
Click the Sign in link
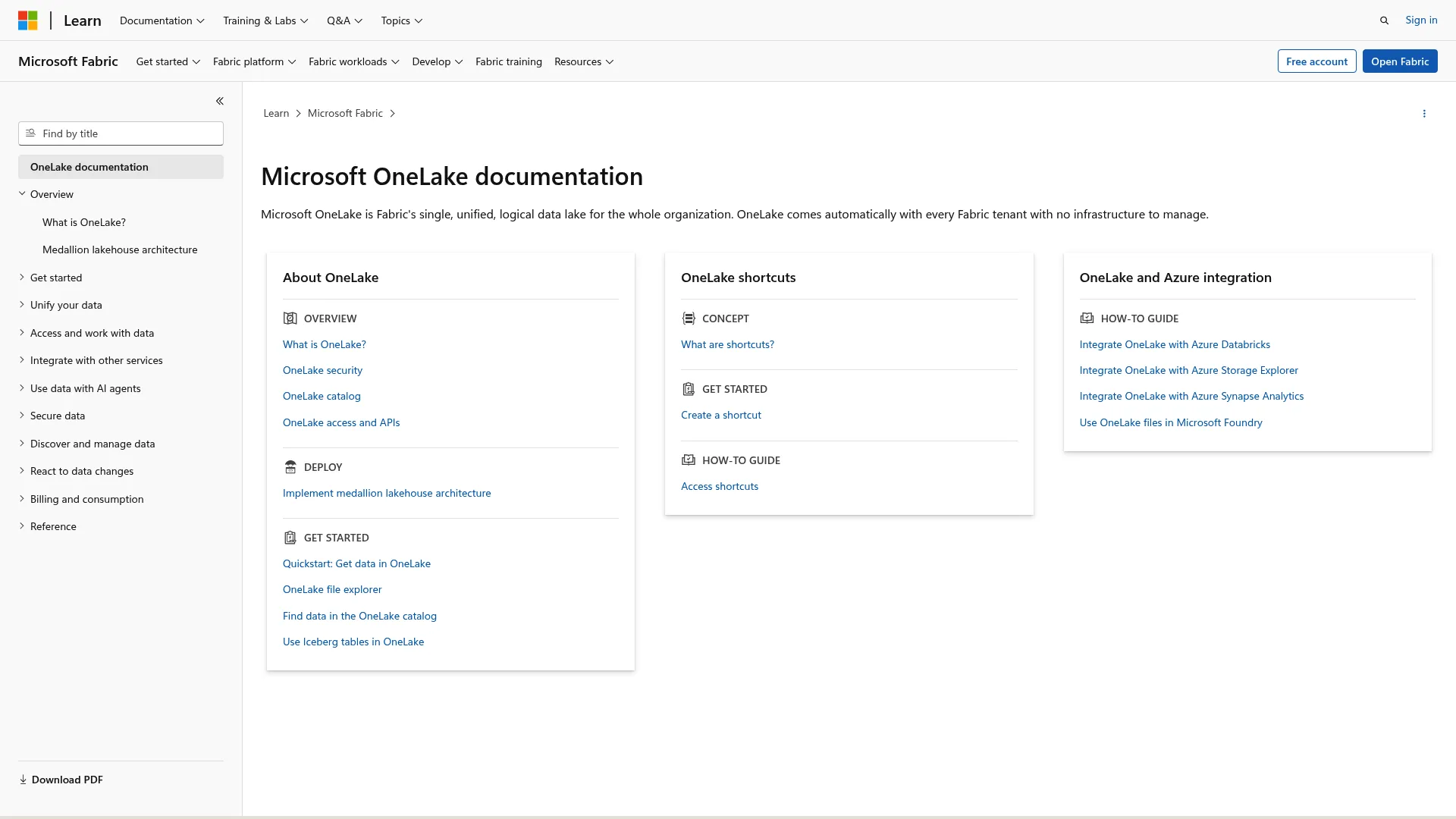tap(1421, 20)
